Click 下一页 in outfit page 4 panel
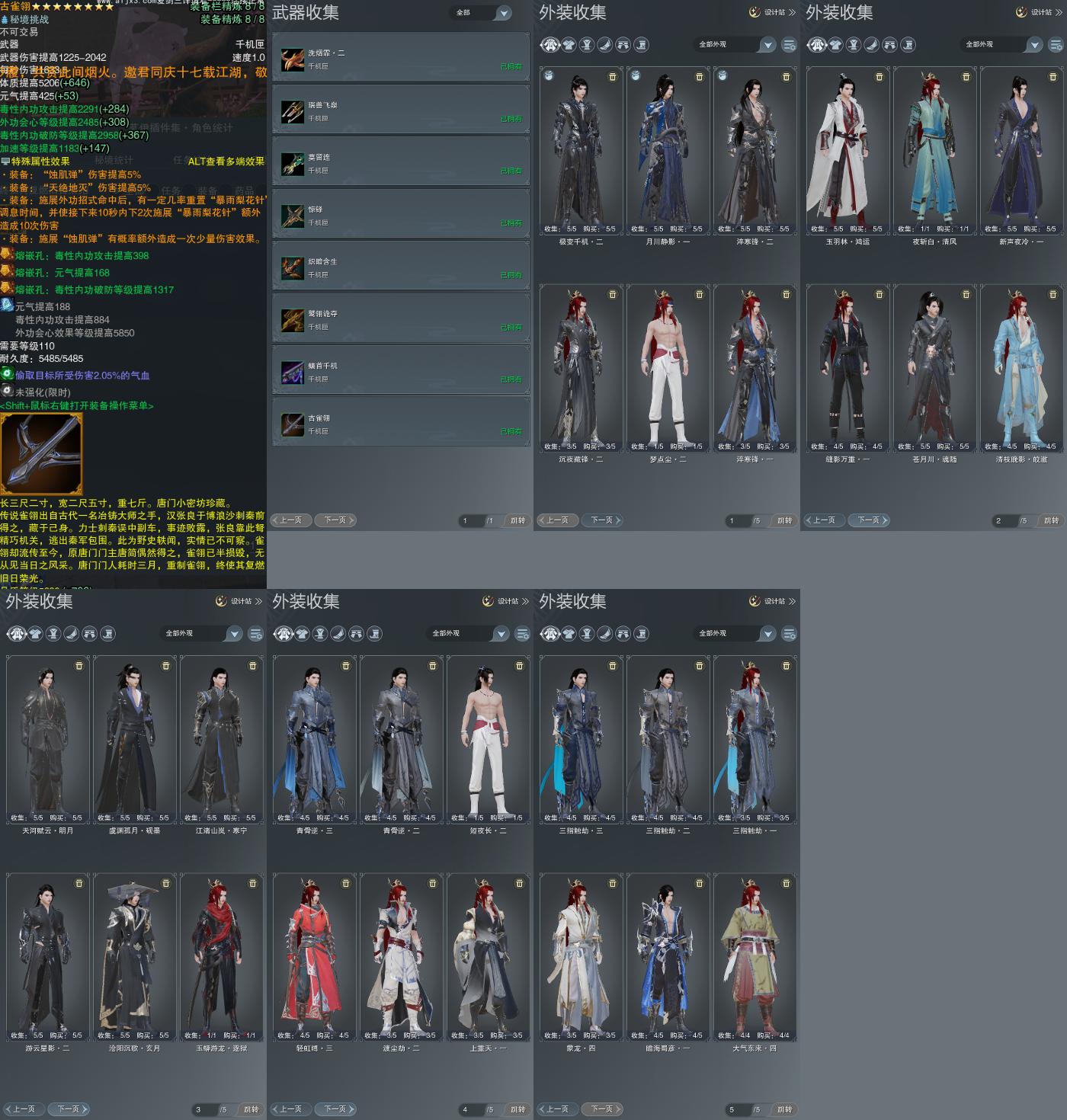 click(x=336, y=1109)
